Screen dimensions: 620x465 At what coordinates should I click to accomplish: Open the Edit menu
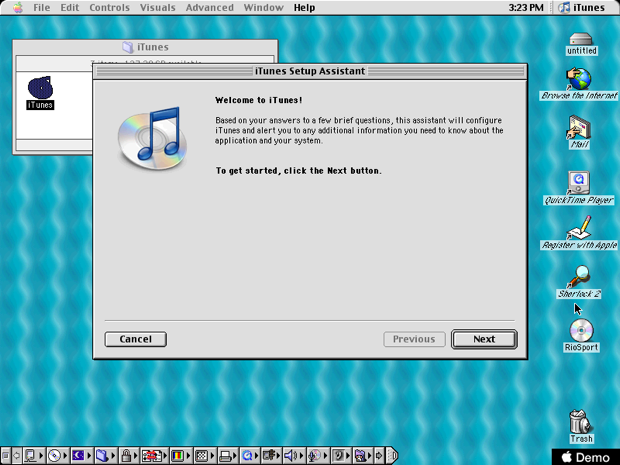click(x=70, y=8)
